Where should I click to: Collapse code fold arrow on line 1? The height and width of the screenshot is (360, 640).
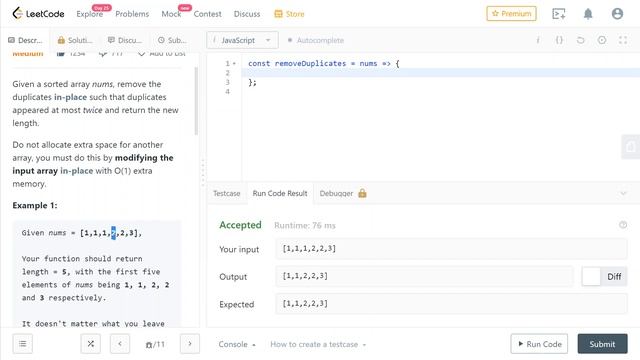(234, 63)
